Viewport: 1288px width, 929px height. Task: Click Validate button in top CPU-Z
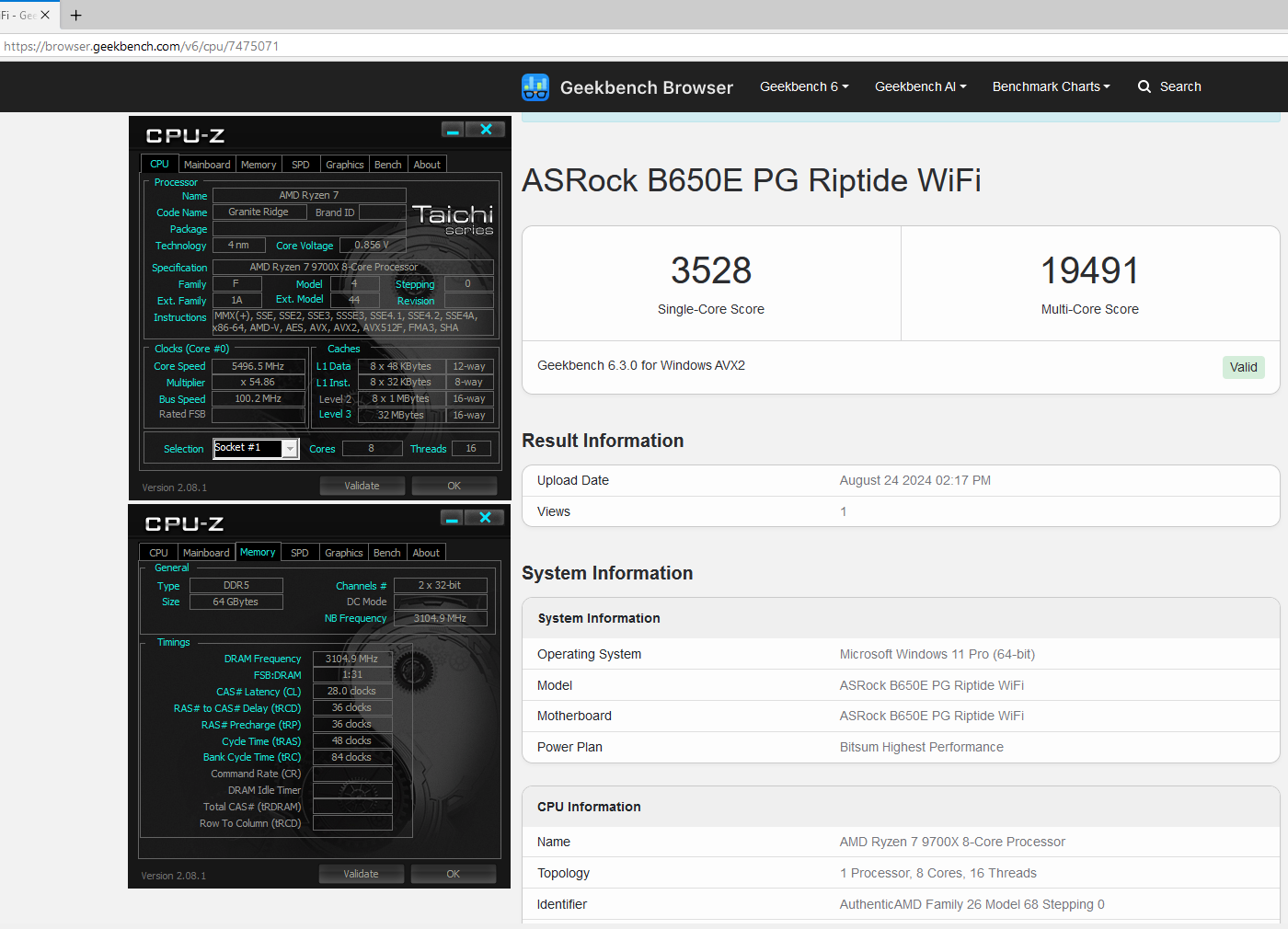[362, 486]
